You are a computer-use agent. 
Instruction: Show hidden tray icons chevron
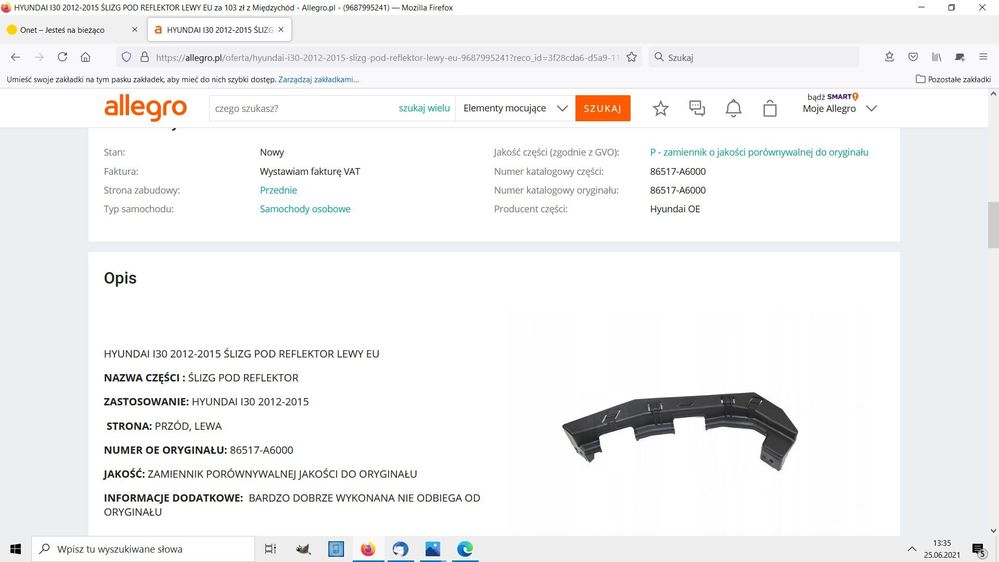(912, 549)
